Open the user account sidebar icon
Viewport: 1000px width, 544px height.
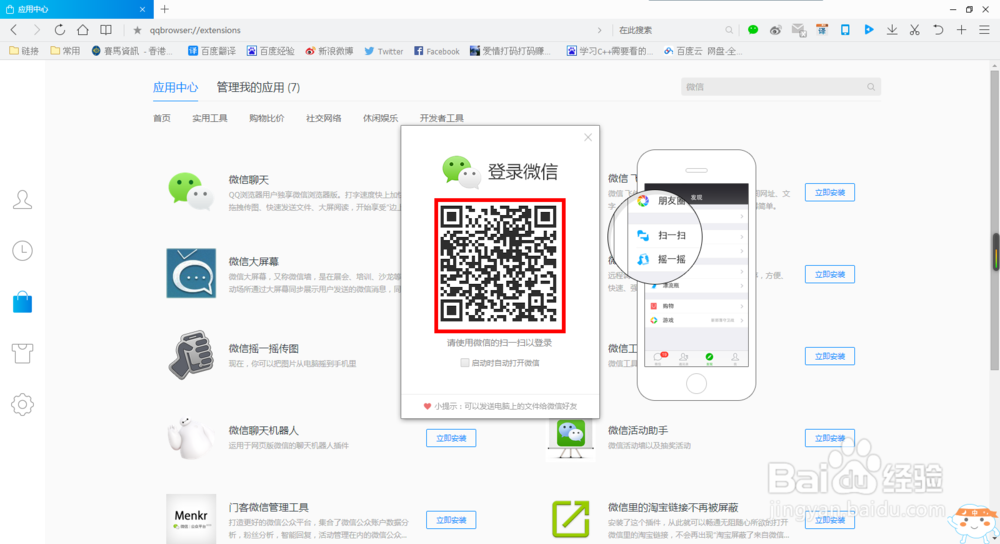click(x=22, y=200)
